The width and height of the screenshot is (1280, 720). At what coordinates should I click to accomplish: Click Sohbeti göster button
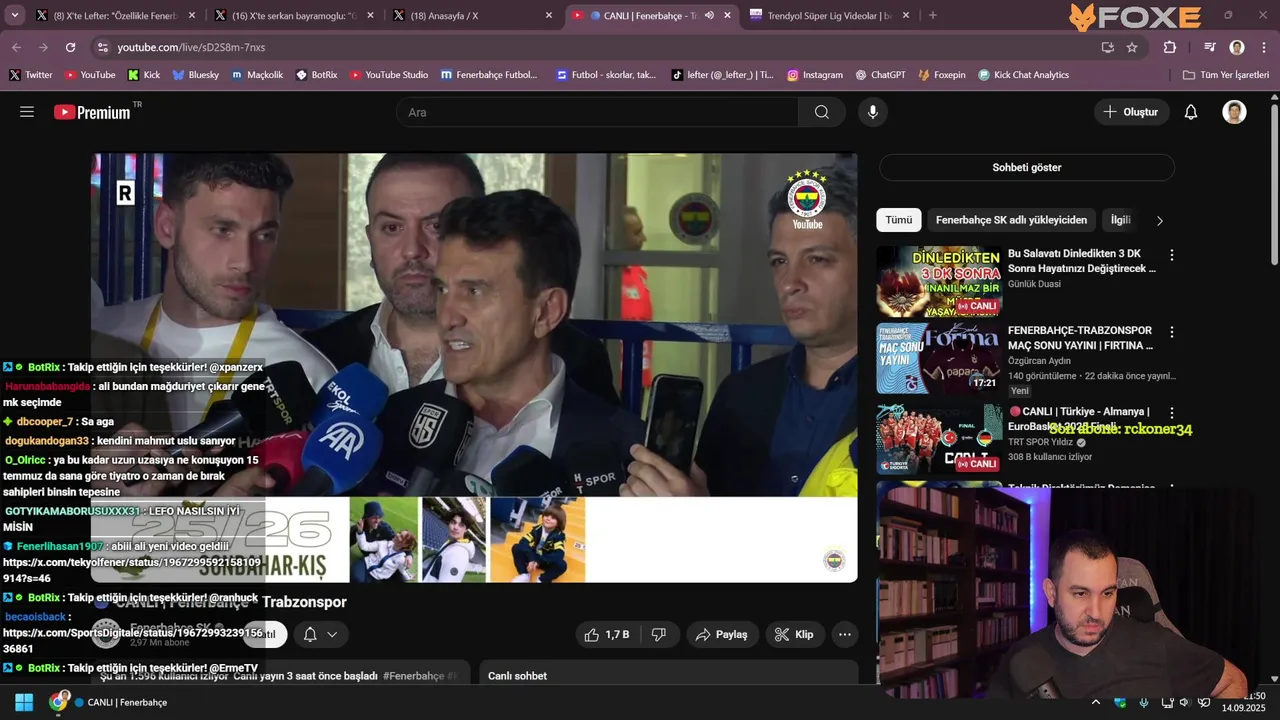point(1027,167)
